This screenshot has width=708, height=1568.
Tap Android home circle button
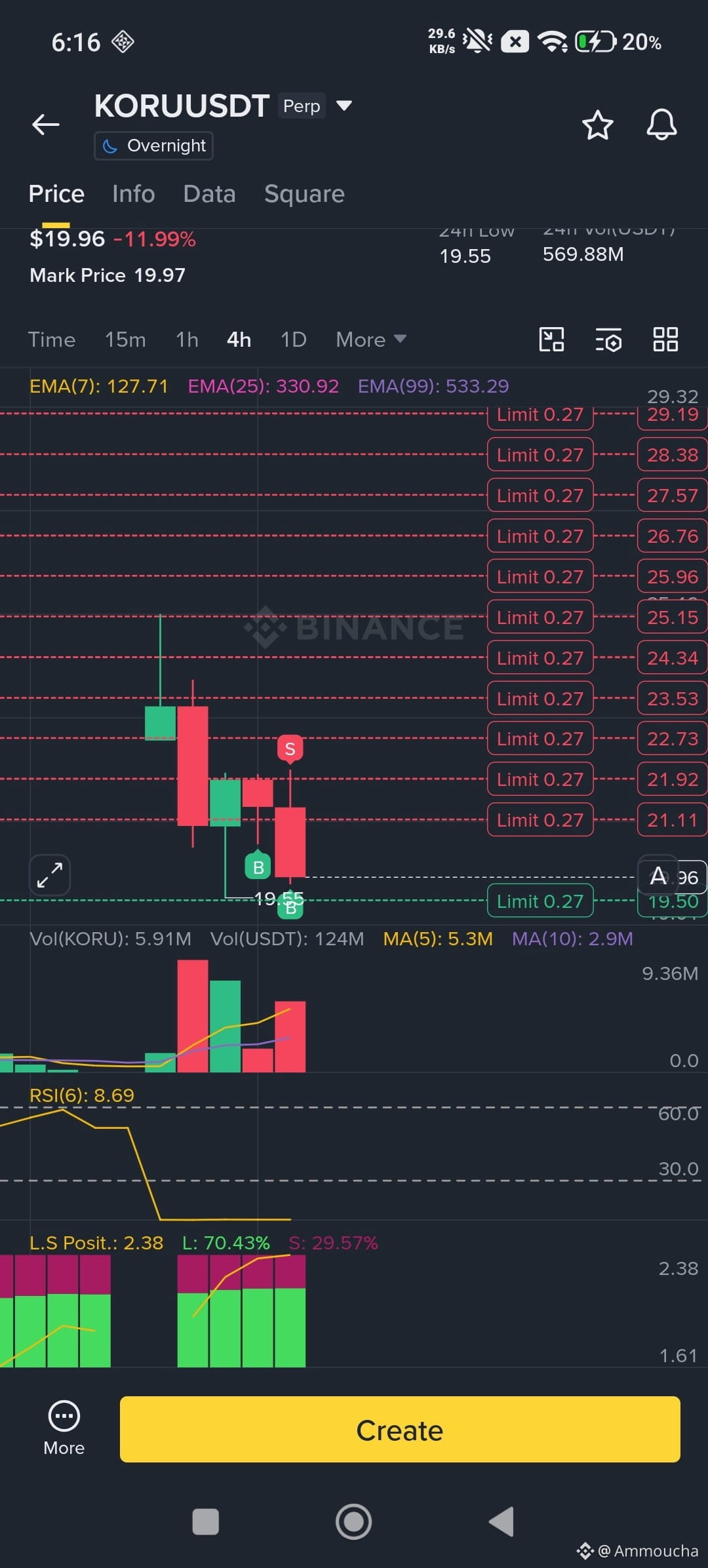(x=353, y=1521)
